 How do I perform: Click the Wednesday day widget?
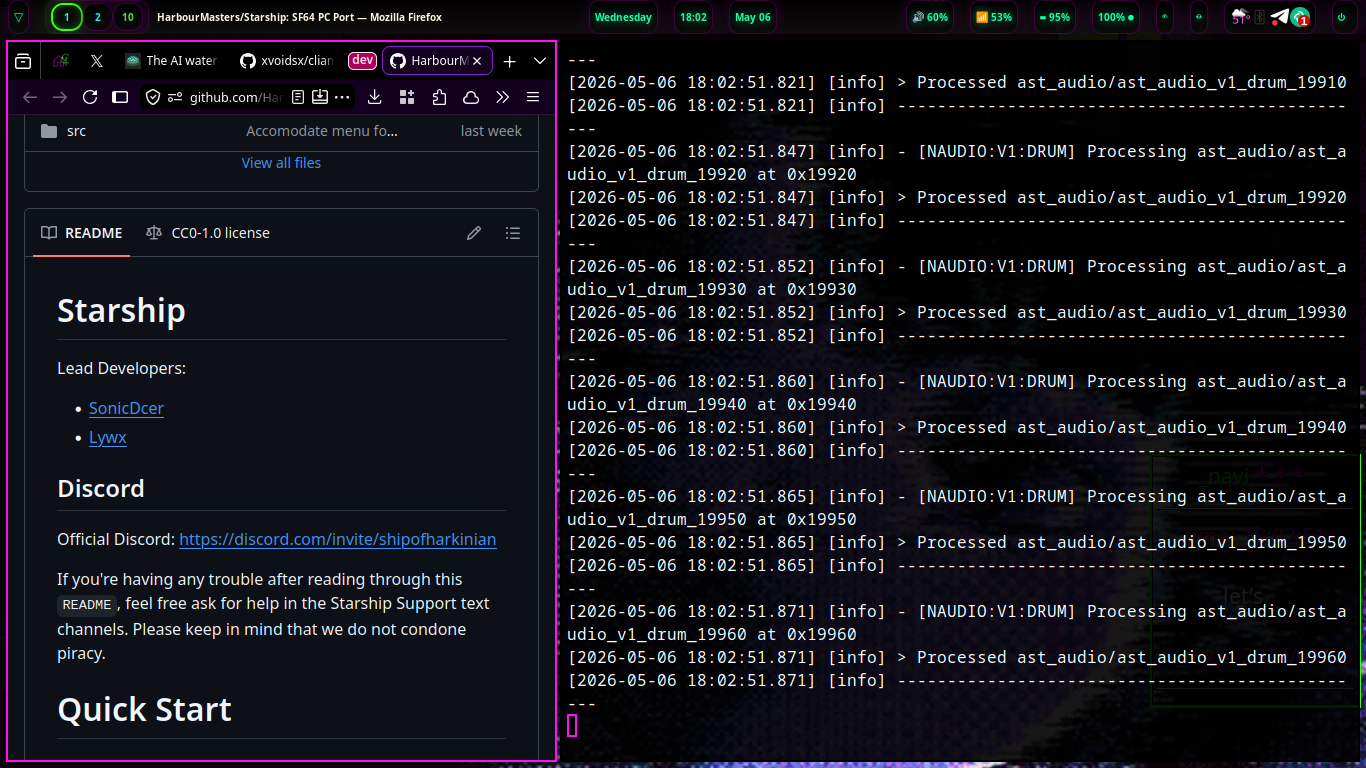point(623,17)
